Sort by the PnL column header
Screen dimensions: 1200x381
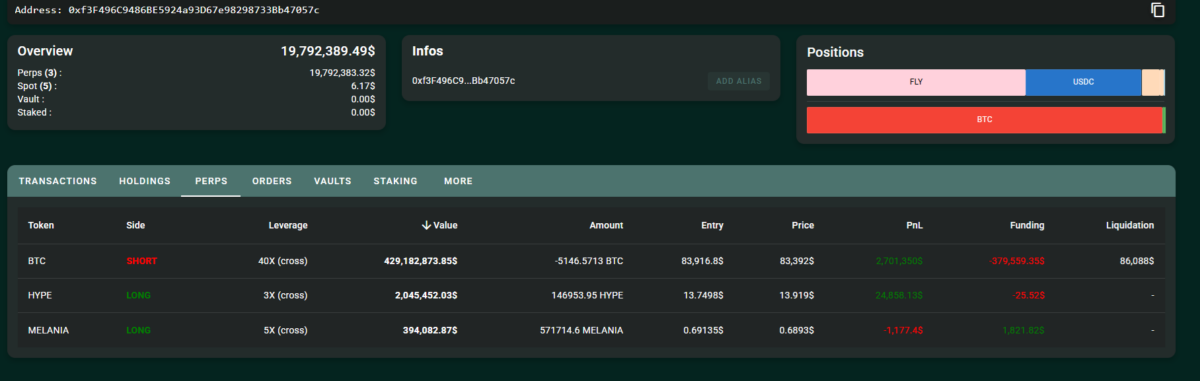coord(914,226)
